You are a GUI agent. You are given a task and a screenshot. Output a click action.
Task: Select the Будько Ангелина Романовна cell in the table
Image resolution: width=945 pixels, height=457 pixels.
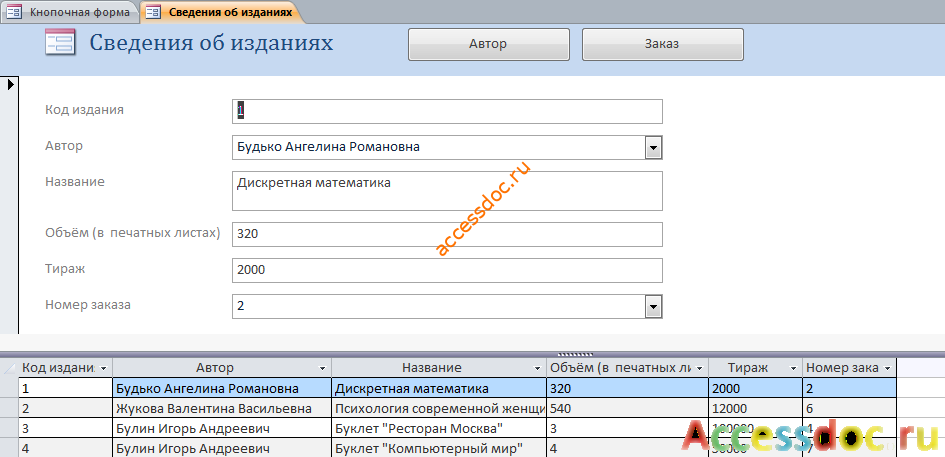[222, 389]
